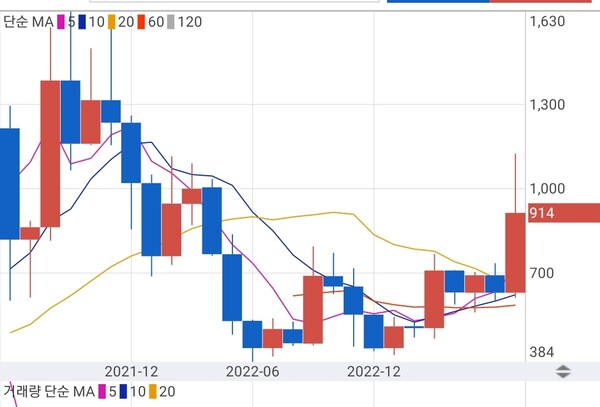Click the volume MA 20 yellow marker
This screenshot has height=407, width=600.
(150, 391)
